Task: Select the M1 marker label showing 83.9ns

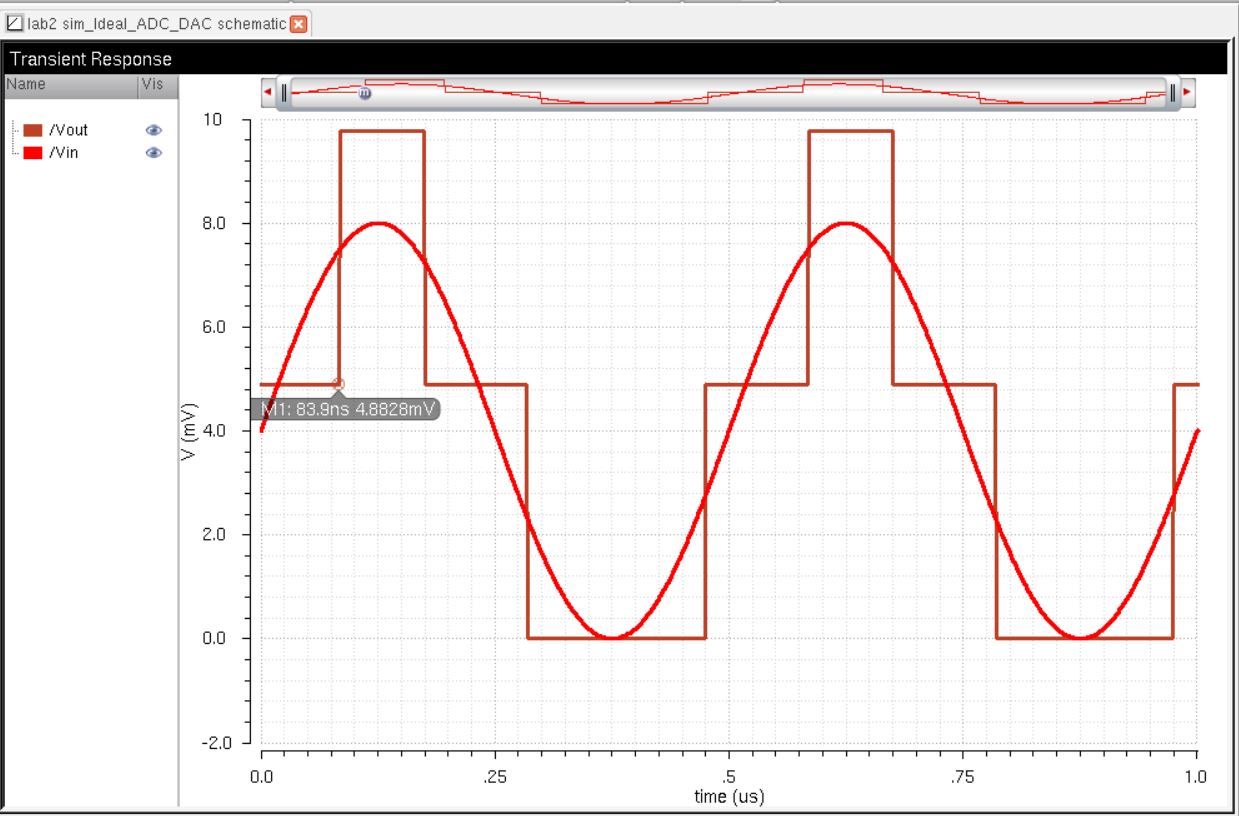Action: pos(348,409)
